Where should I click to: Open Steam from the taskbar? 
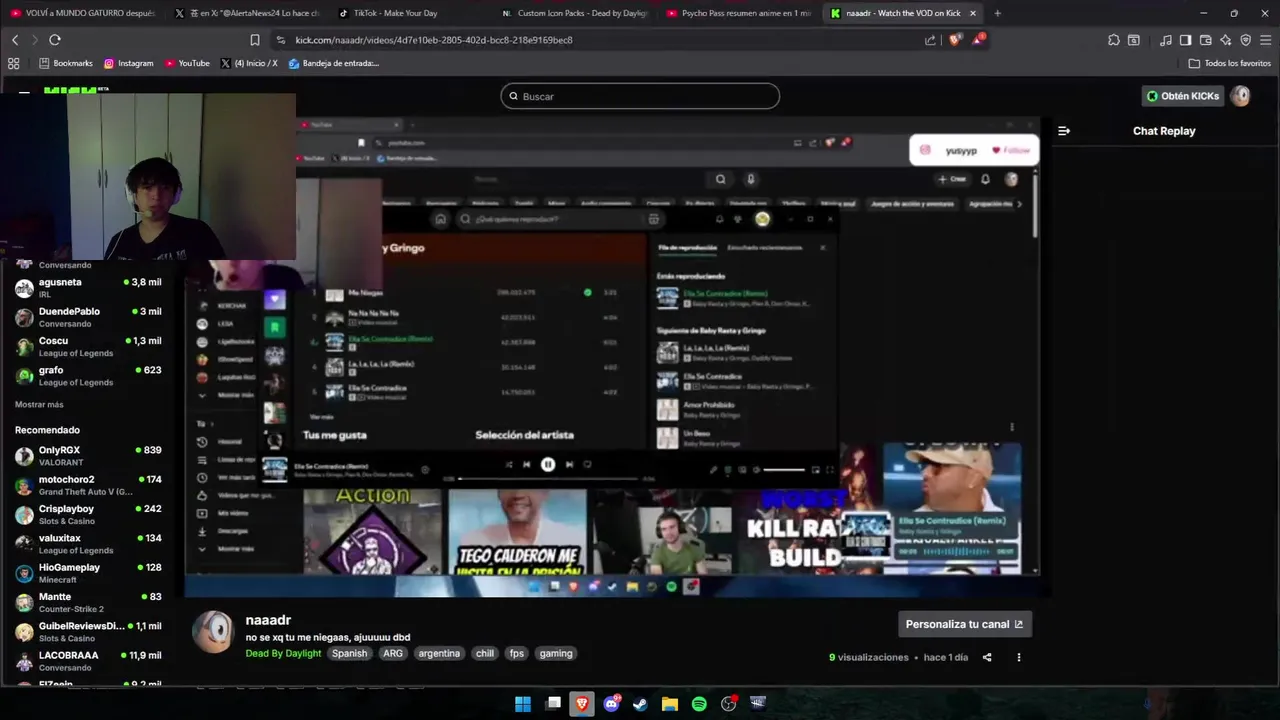tap(640, 704)
